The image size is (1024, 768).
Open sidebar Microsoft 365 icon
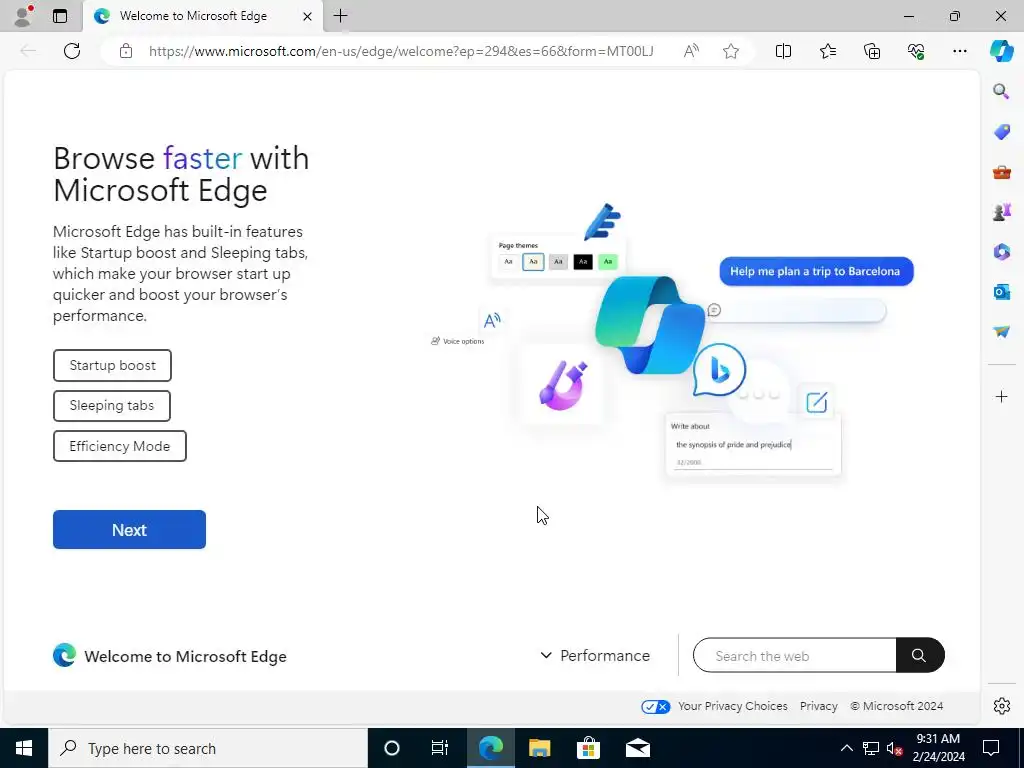click(1001, 251)
